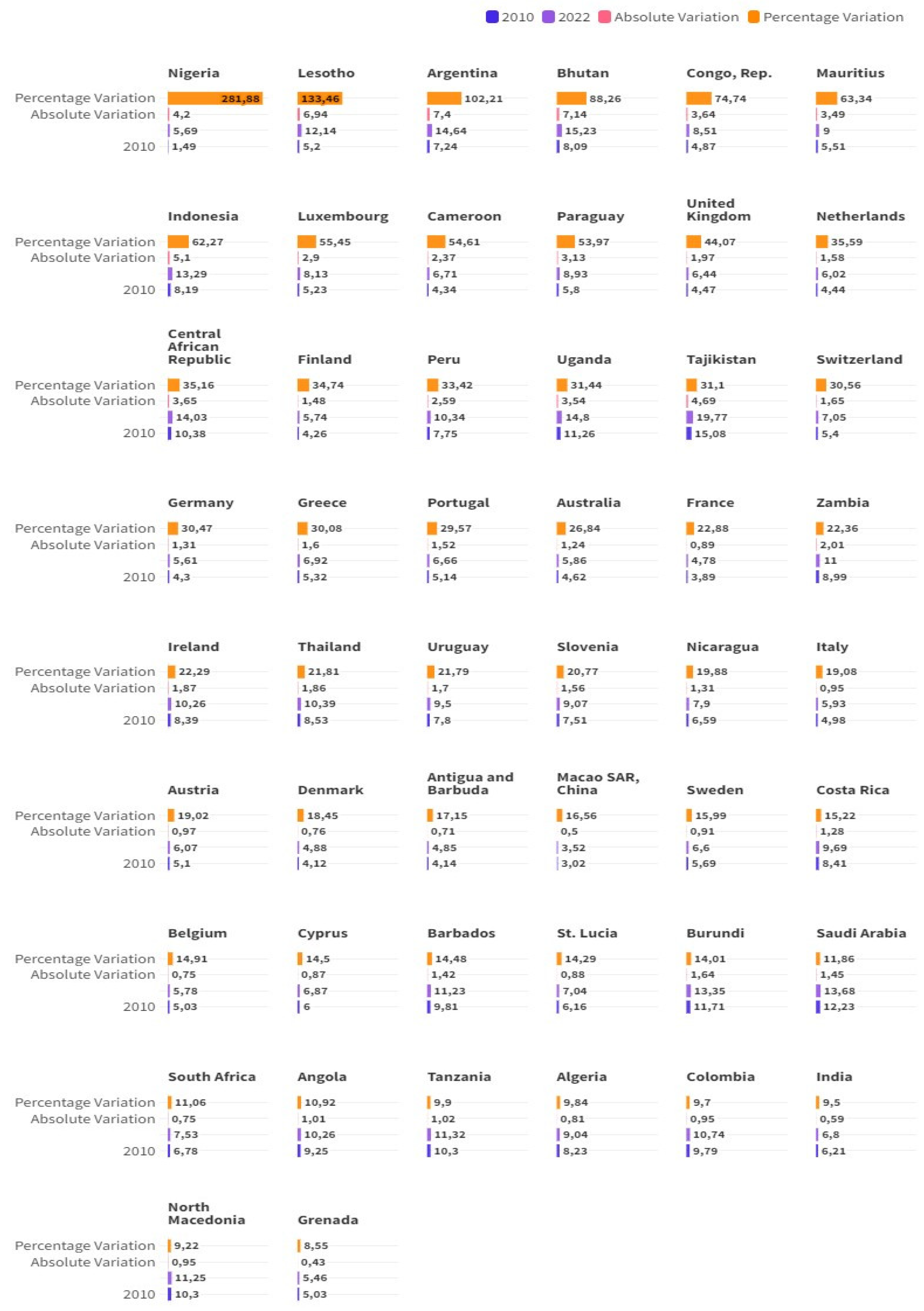Select Bhutan's orange 88,26 percentage bar
924x1311 pixels.
point(571,98)
